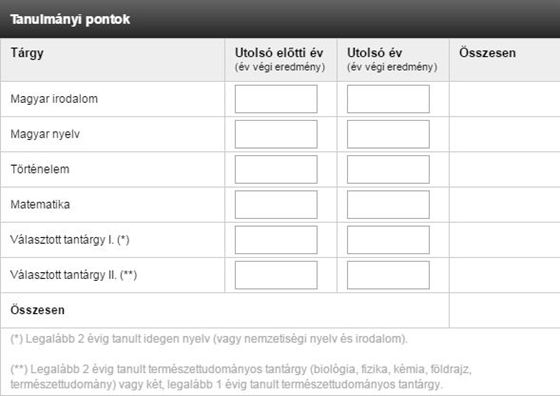Click Matematika Utolsó év input
Image resolution: width=560 pixels, height=396 pixels.
(x=388, y=205)
